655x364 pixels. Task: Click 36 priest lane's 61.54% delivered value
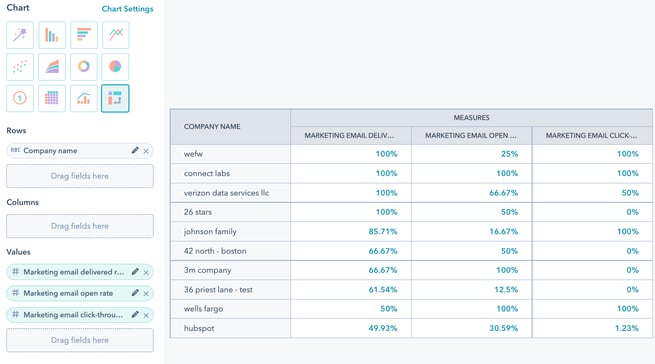point(383,290)
